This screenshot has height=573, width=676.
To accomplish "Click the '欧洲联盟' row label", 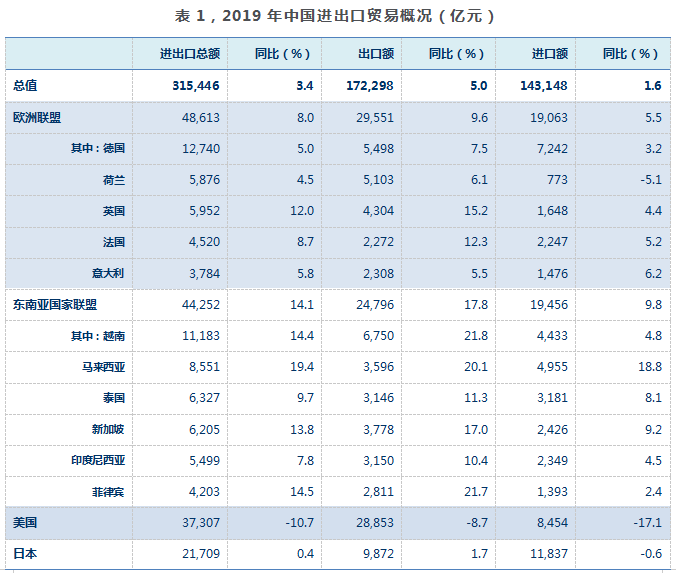I will 37,118.
